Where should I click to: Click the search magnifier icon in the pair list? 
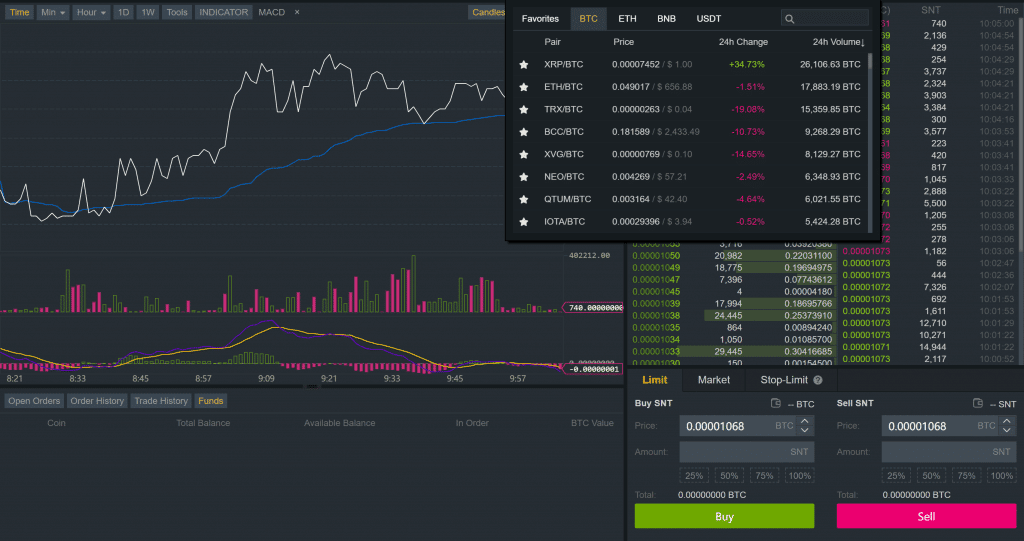[x=790, y=19]
